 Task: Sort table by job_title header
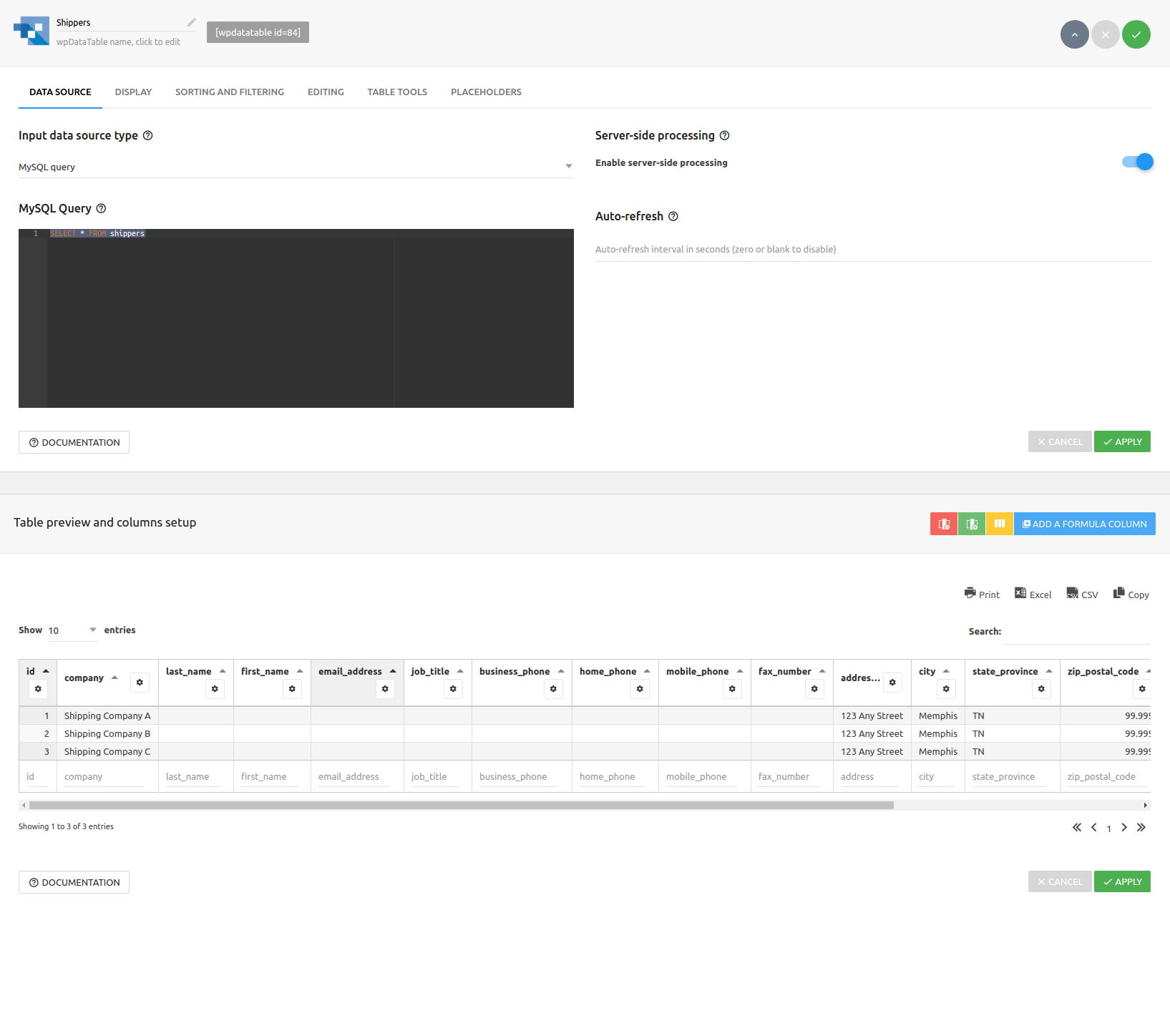[437, 671]
